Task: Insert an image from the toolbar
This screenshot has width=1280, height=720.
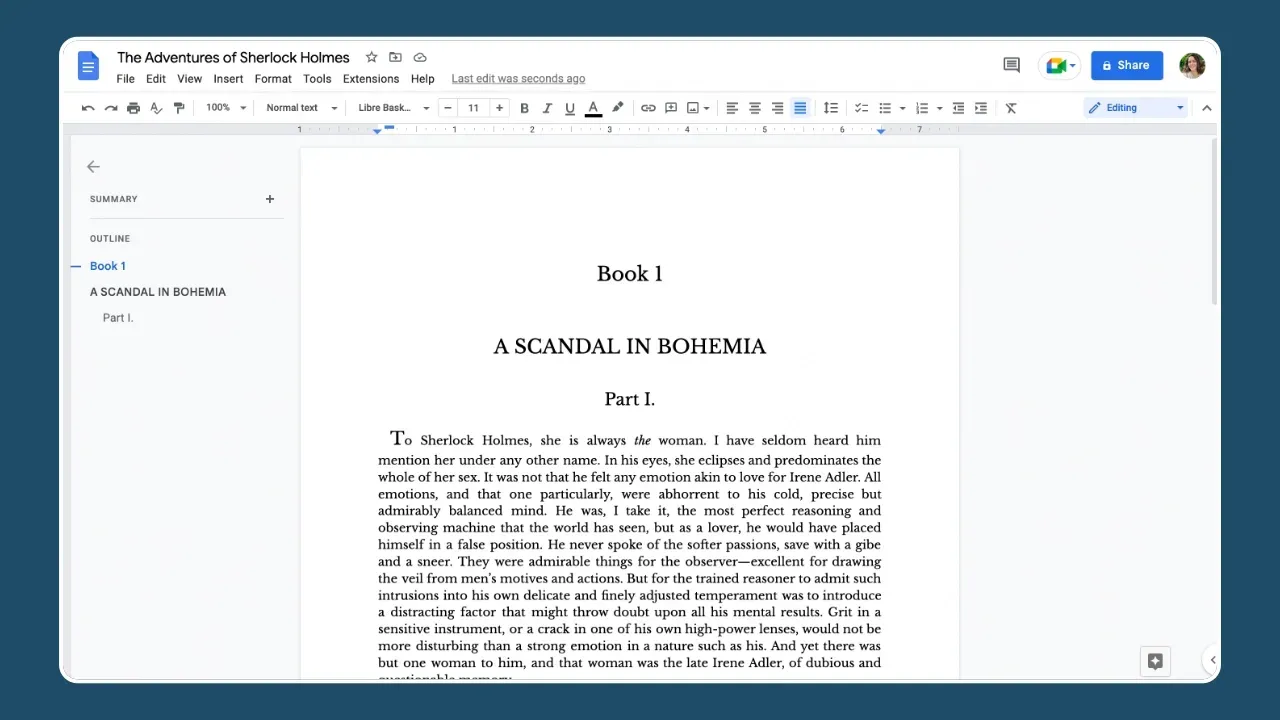Action: point(694,107)
